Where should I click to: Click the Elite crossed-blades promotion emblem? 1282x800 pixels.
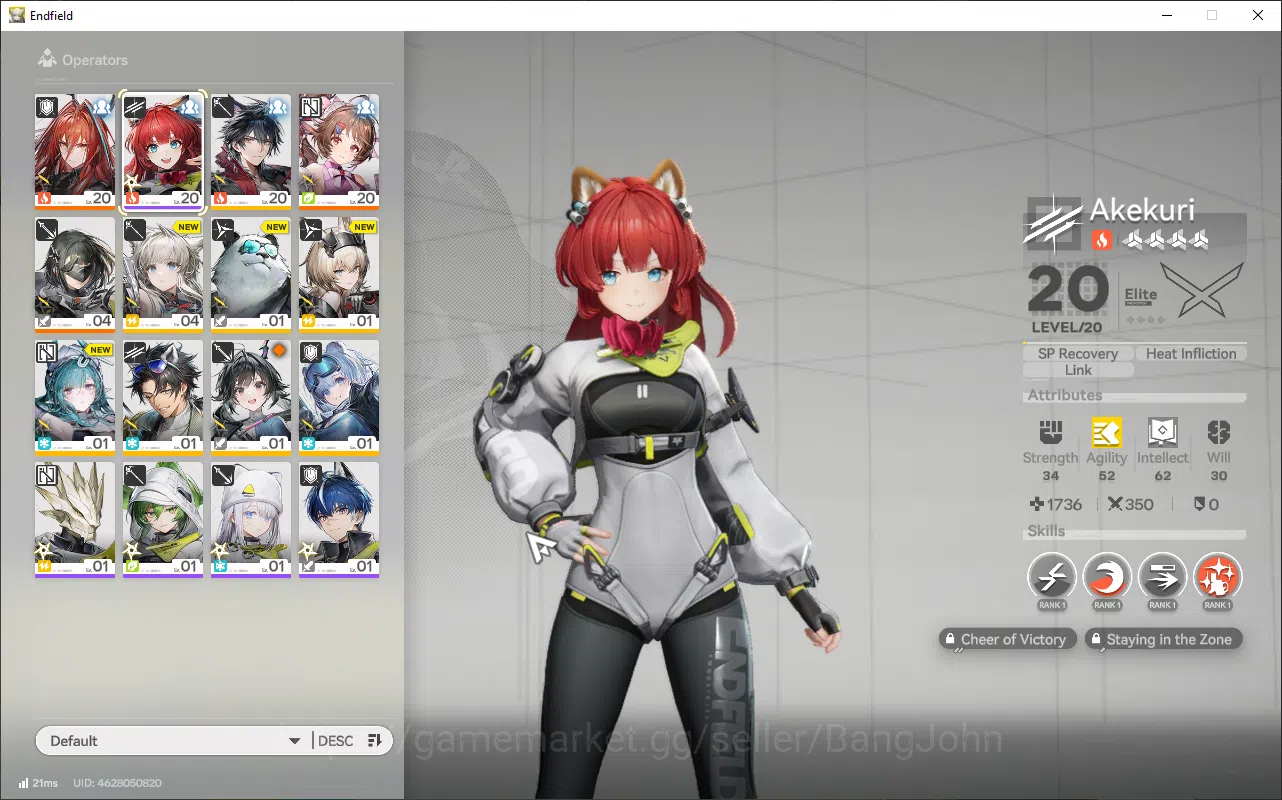(1201, 290)
